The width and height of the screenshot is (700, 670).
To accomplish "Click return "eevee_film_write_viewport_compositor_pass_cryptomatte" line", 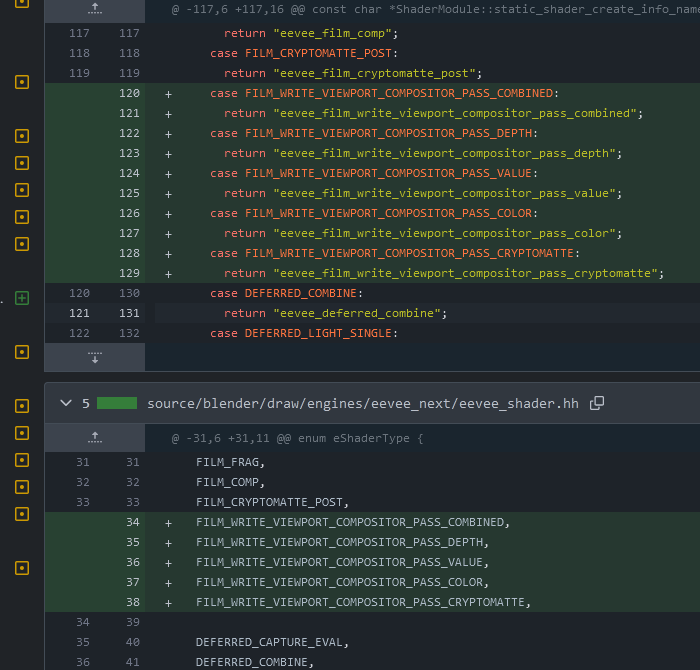I will (444, 273).
